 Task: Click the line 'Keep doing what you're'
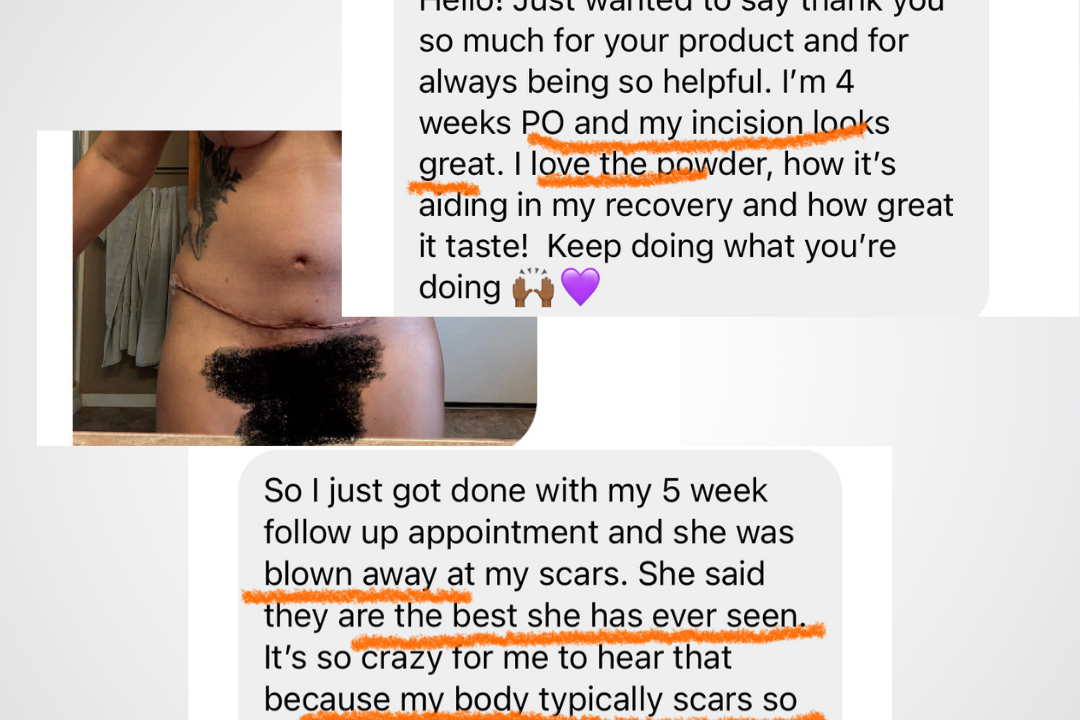pyautogui.click(x=721, y=246)
